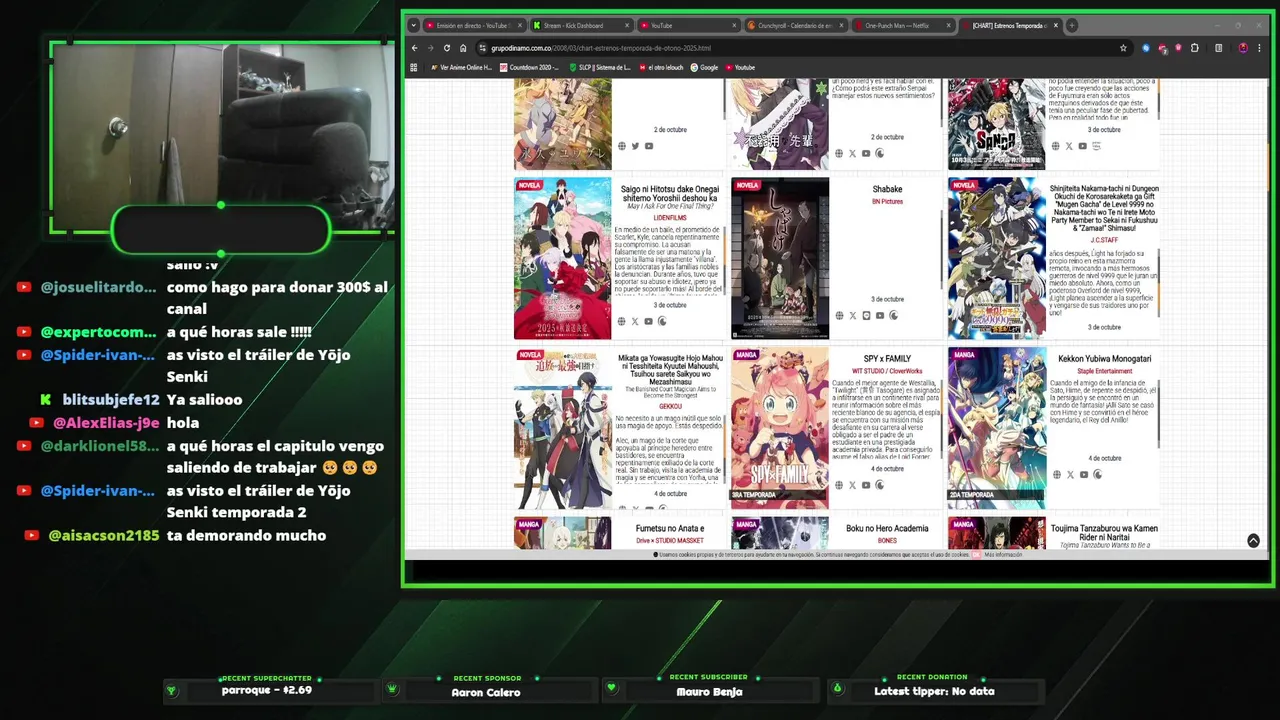
Task: Open YouTube icon for Shabake
Action: pyautogui.click(x=880, y=315)
